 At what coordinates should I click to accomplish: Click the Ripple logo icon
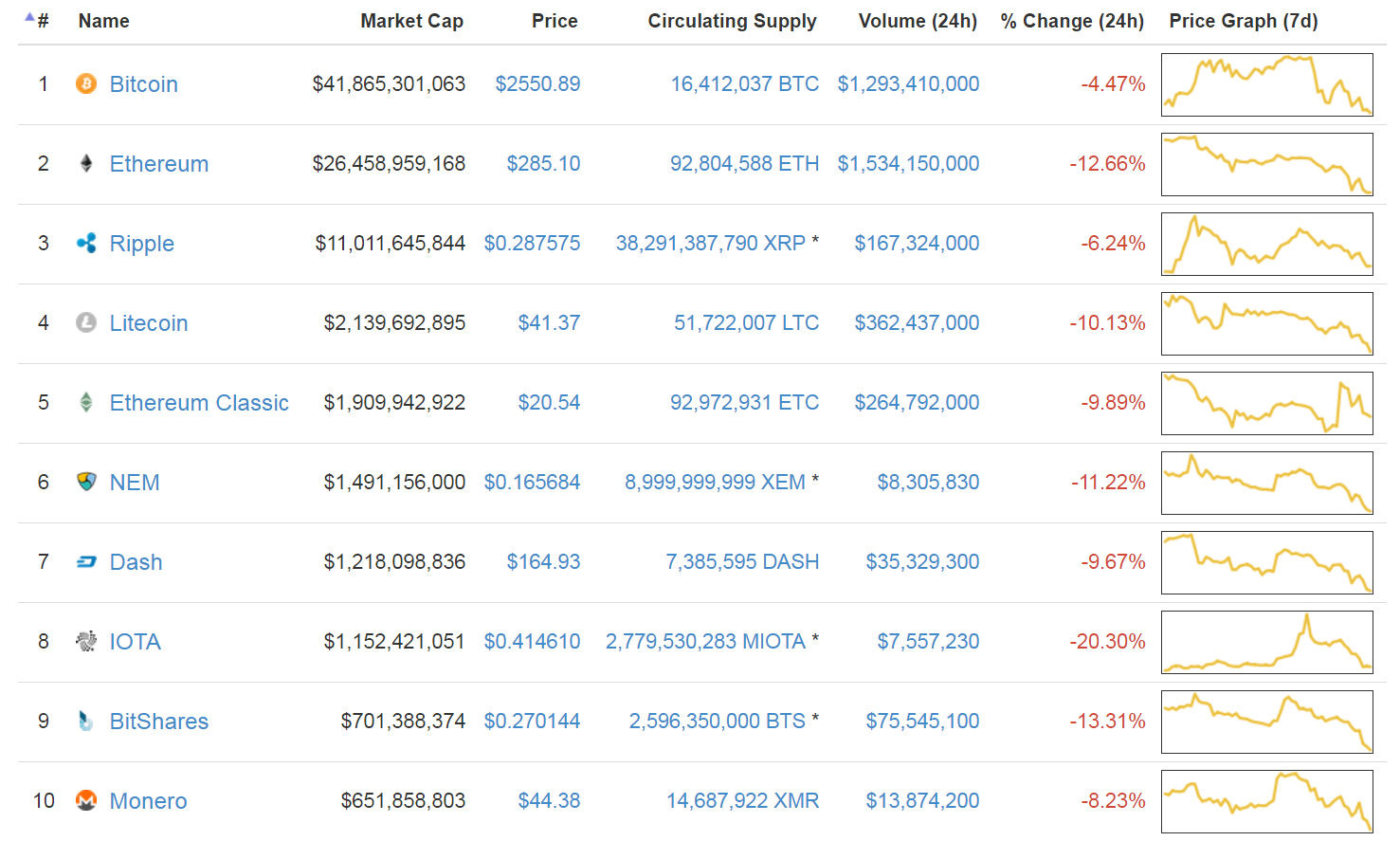point(86,244)
